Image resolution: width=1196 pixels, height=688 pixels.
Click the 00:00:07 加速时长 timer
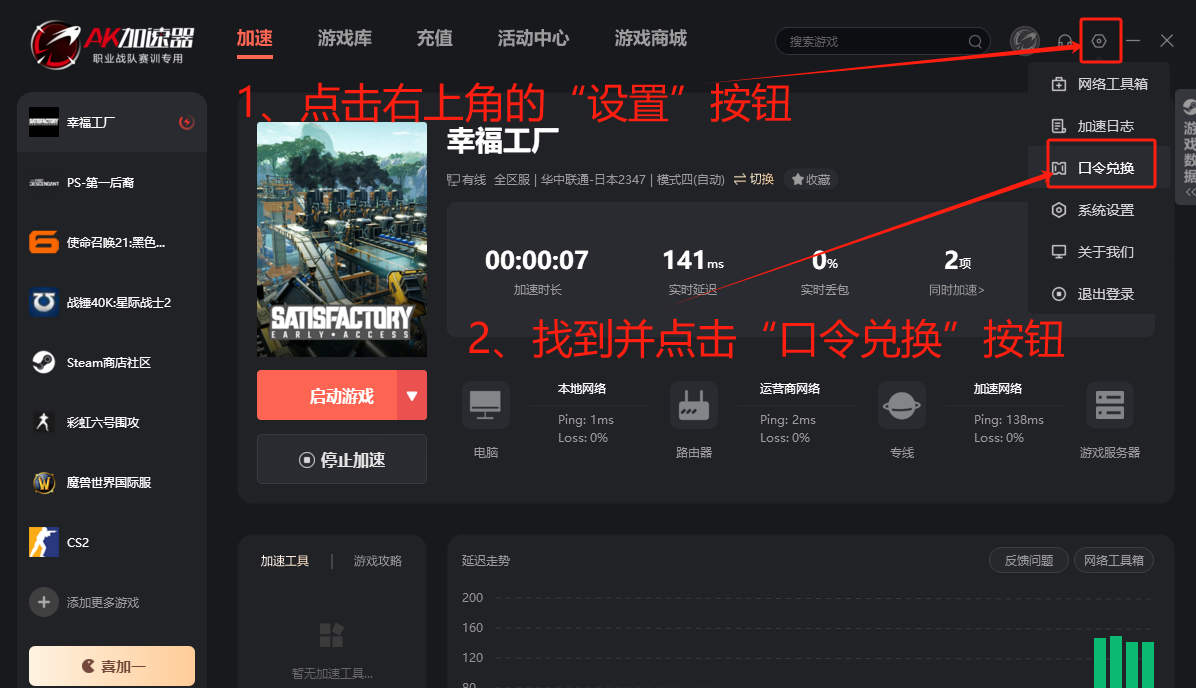click(x=537, y=260)
